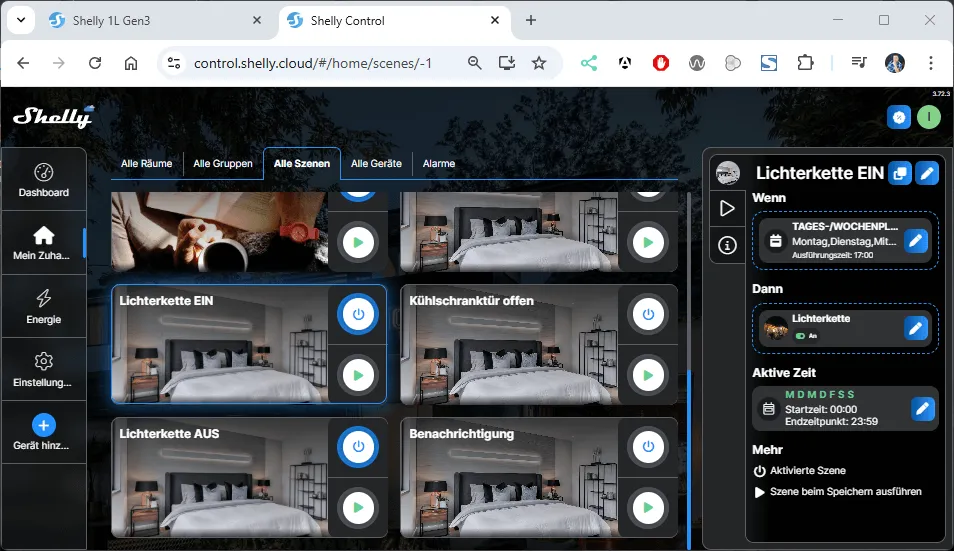Click the plus icon to add a device

tap(43, 424)
